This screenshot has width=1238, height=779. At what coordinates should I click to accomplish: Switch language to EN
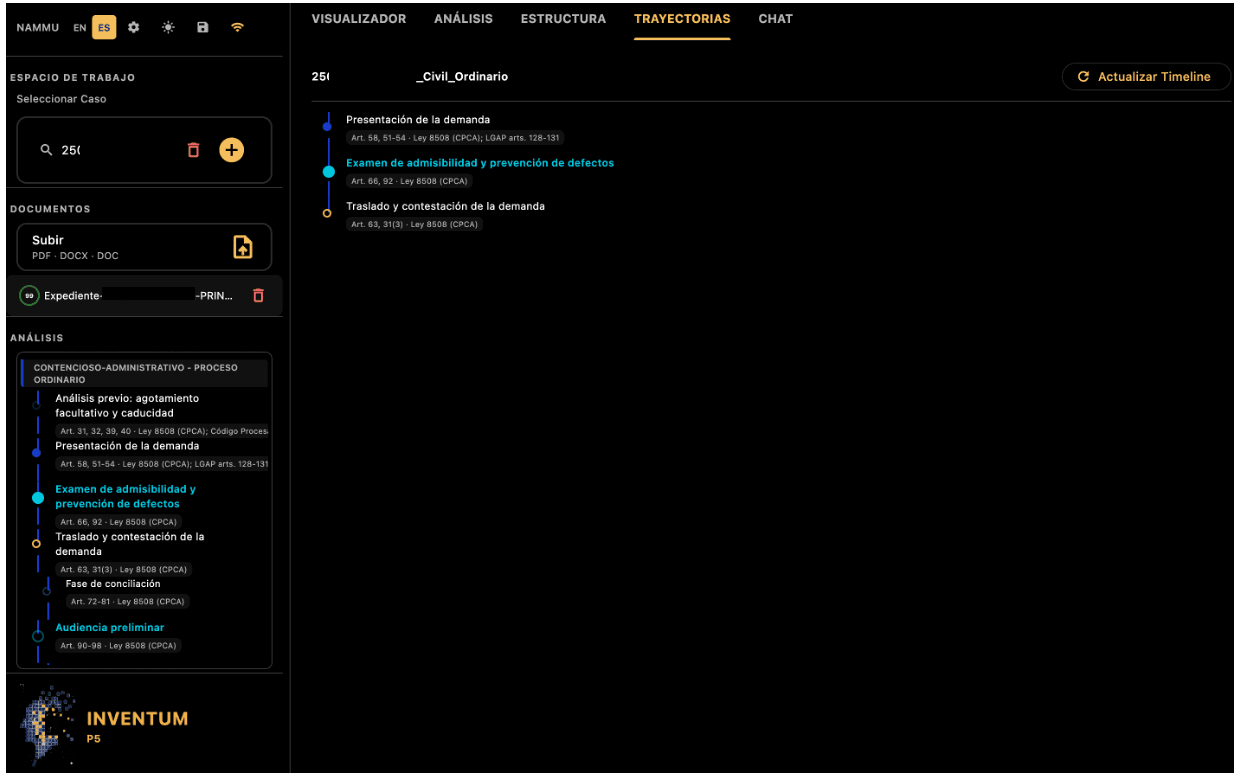(80, 28)
